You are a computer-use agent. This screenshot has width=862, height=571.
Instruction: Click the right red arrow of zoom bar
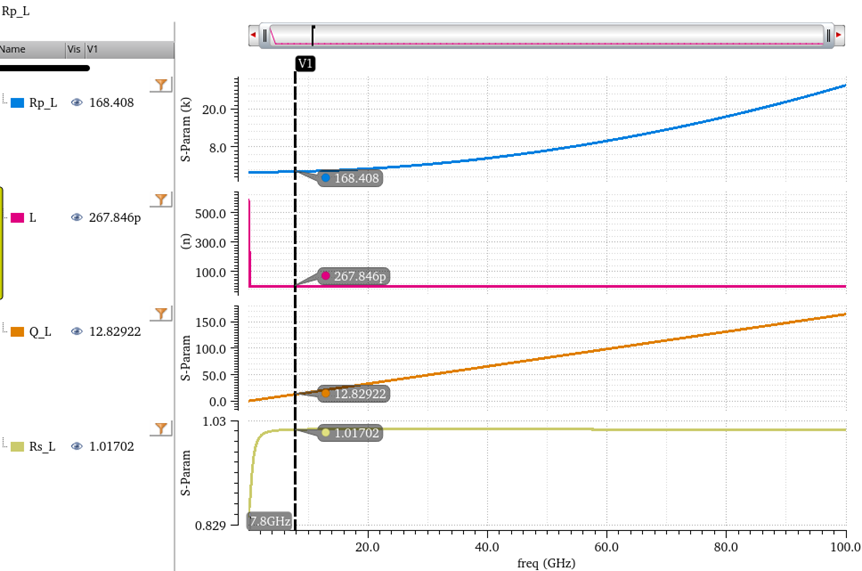click(x=838, y=35)
